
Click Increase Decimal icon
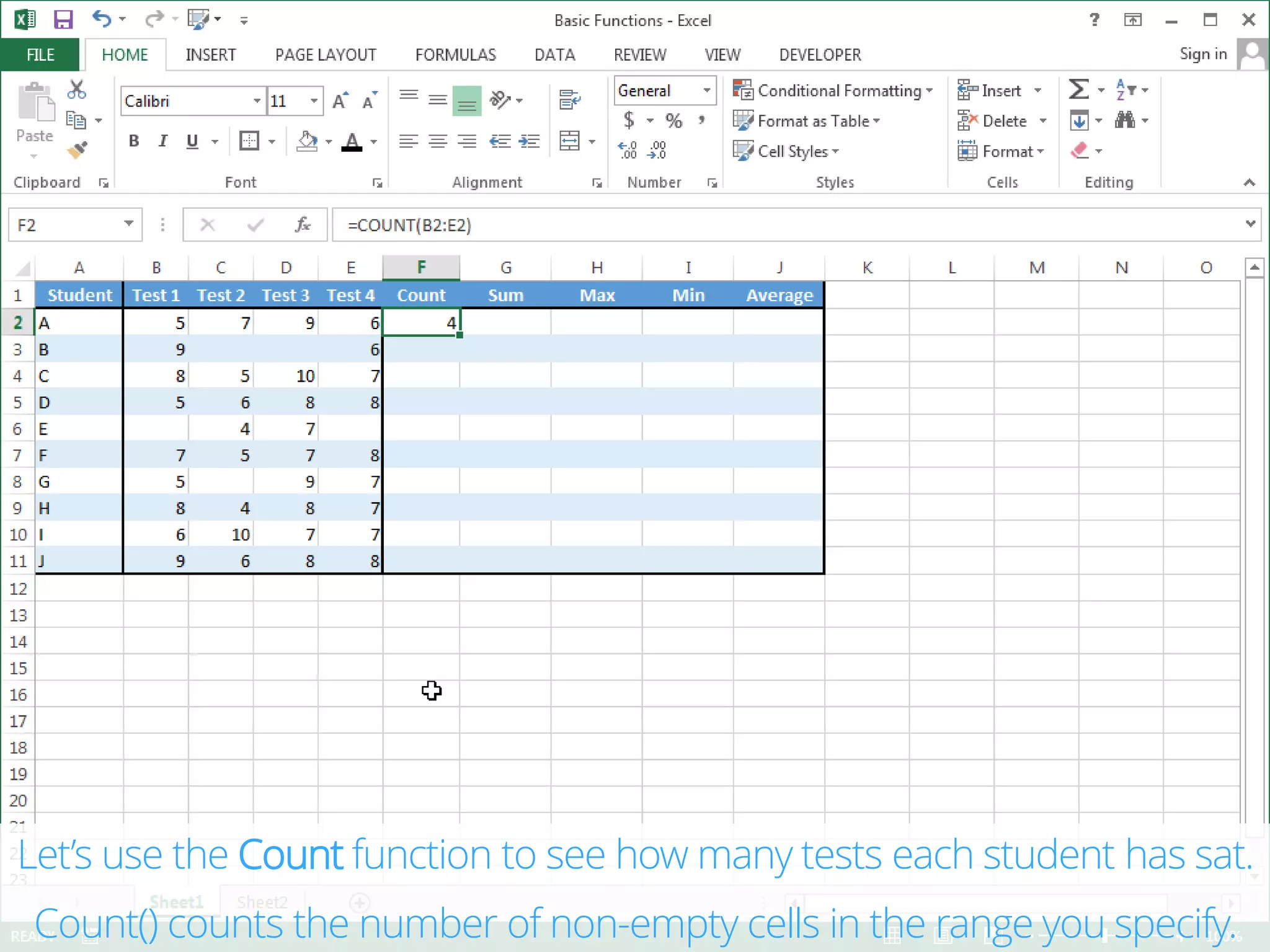coord(628,150)
